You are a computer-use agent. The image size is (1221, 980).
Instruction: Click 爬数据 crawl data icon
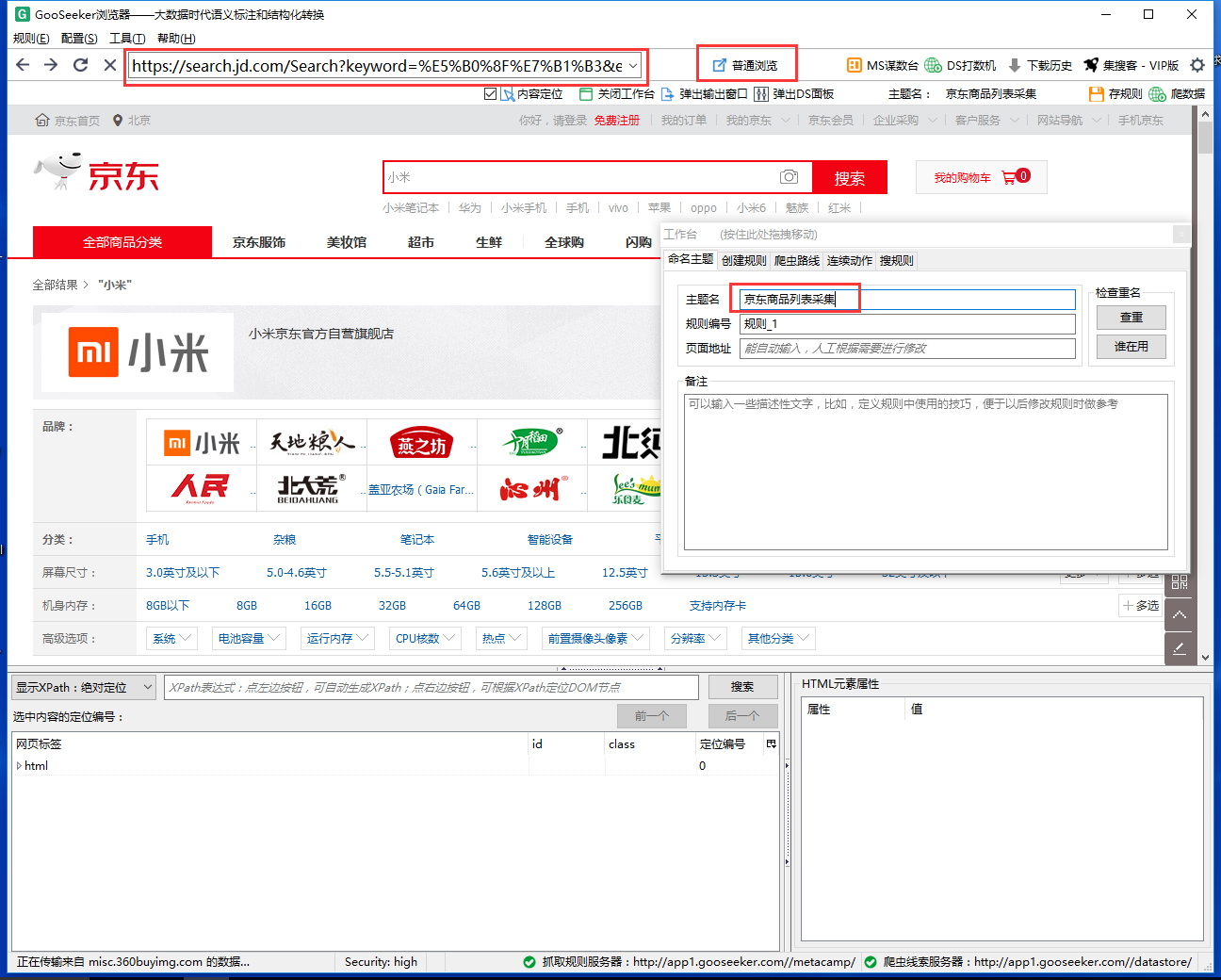[x=1178, y=93]
